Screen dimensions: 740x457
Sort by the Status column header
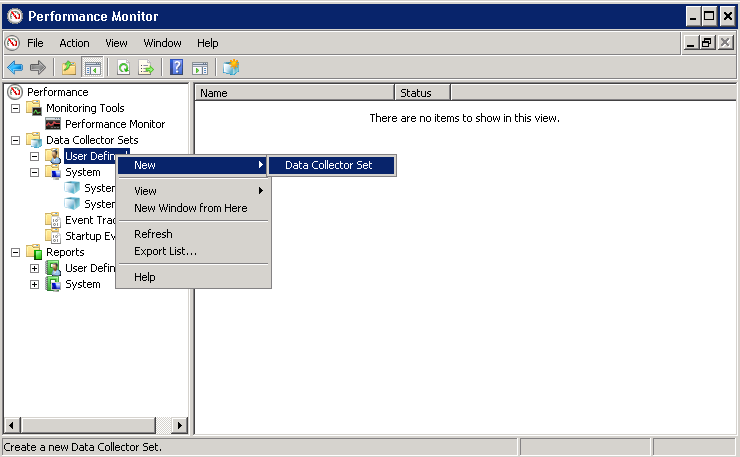(423, 93)
